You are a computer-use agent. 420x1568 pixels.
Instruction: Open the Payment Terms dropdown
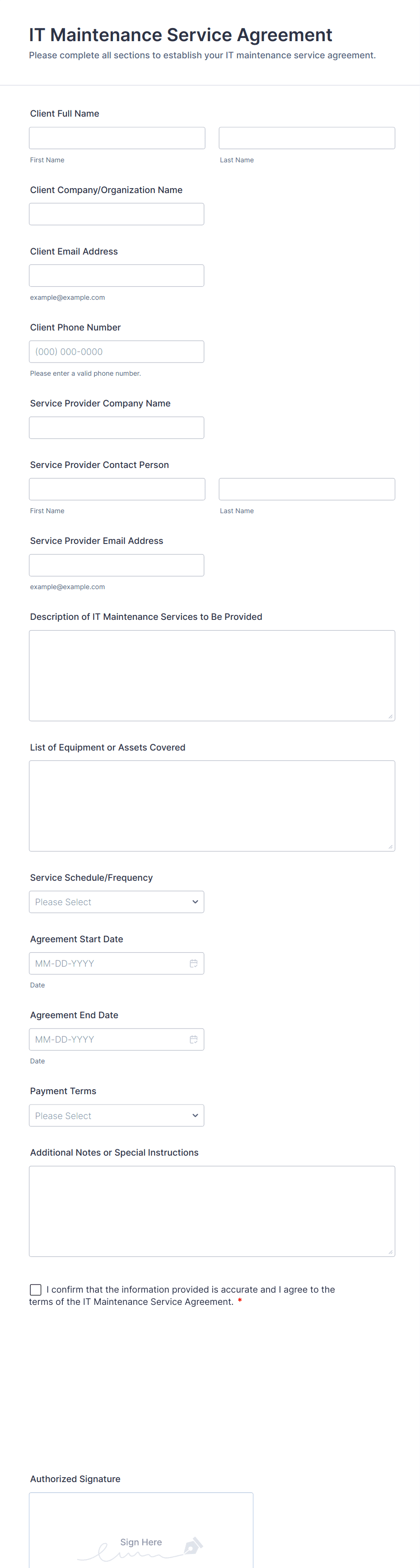point(117,1115)
